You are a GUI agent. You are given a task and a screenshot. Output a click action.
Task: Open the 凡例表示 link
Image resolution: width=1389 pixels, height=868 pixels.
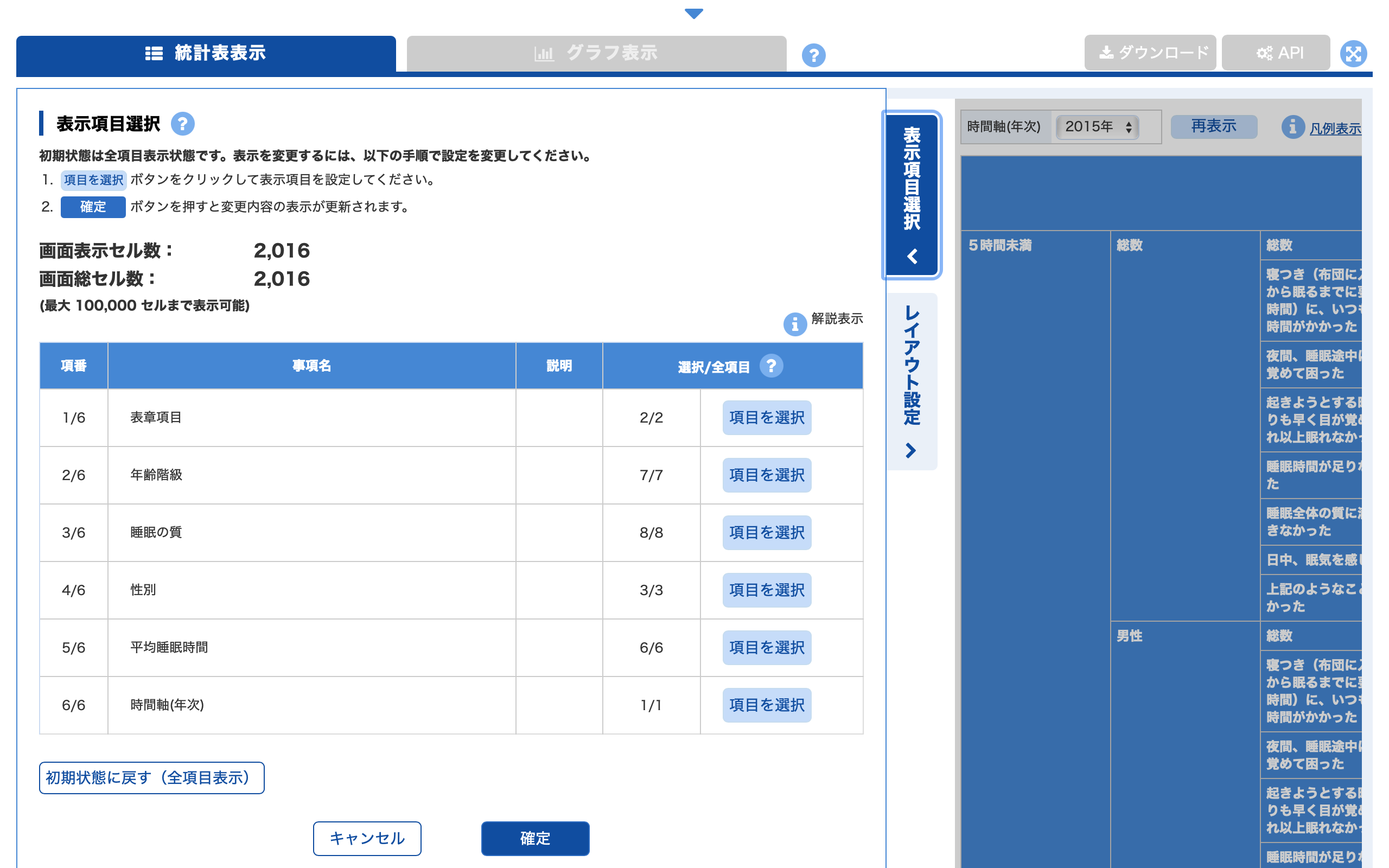tap(1335, 128)
